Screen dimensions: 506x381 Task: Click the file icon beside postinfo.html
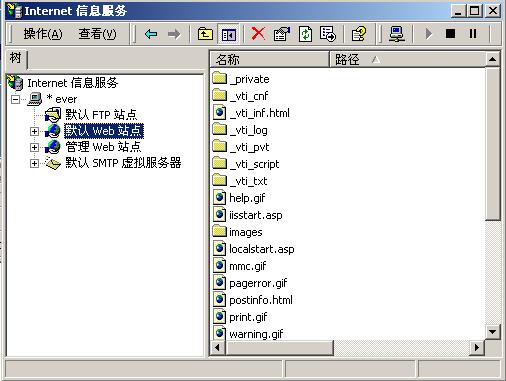[219, 299]
